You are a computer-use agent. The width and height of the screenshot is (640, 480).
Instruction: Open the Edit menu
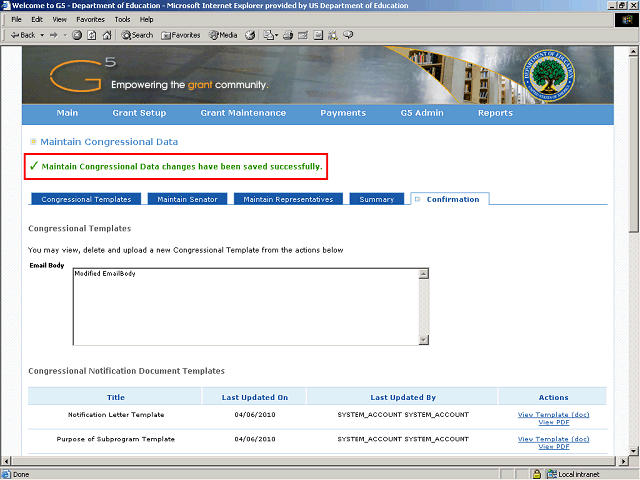coord(37,19)
